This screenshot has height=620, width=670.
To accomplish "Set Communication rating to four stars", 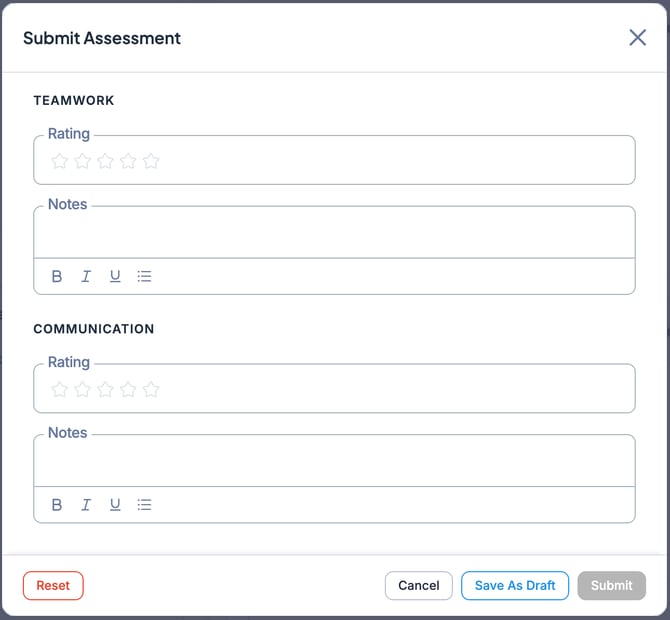I will pyautogui.click(x=128, y=390).
